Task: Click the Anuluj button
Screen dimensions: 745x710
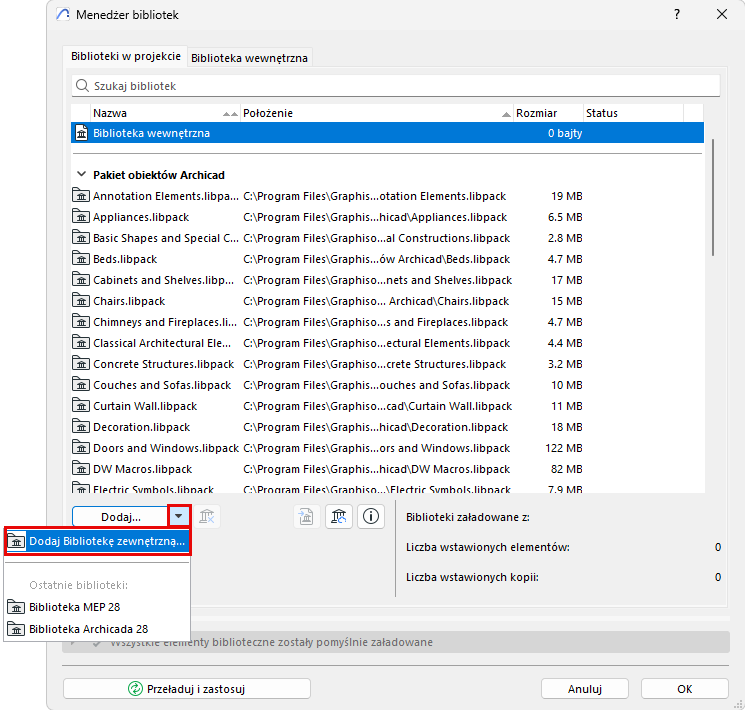Action: point(584,689)
